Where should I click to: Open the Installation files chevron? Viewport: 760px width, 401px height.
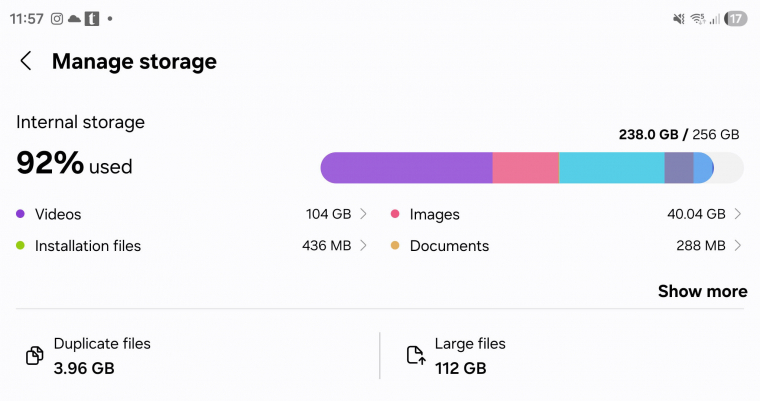[364, 245]
